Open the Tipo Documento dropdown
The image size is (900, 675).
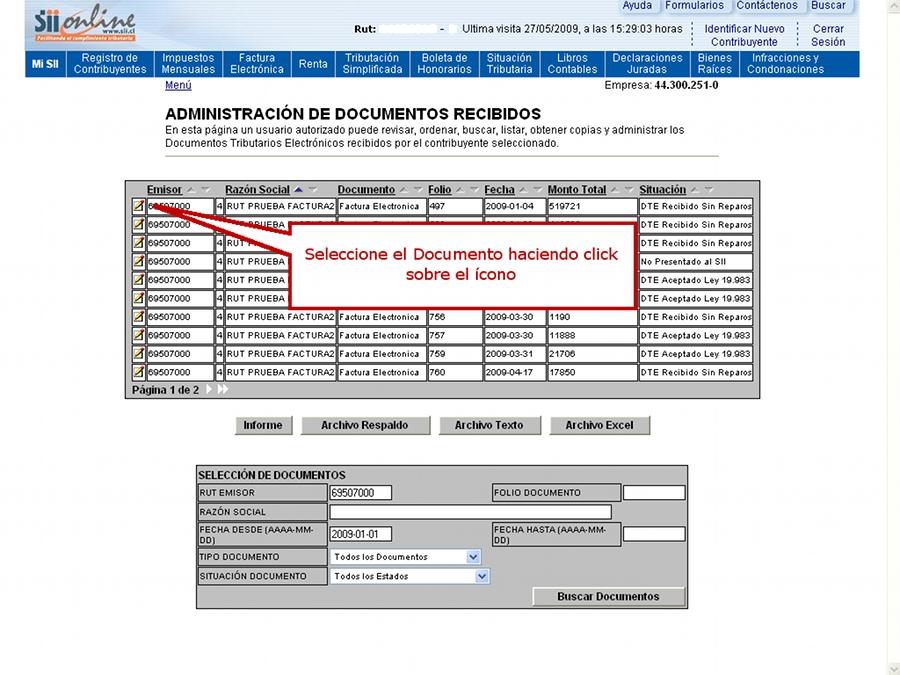(x=473, y=557)
